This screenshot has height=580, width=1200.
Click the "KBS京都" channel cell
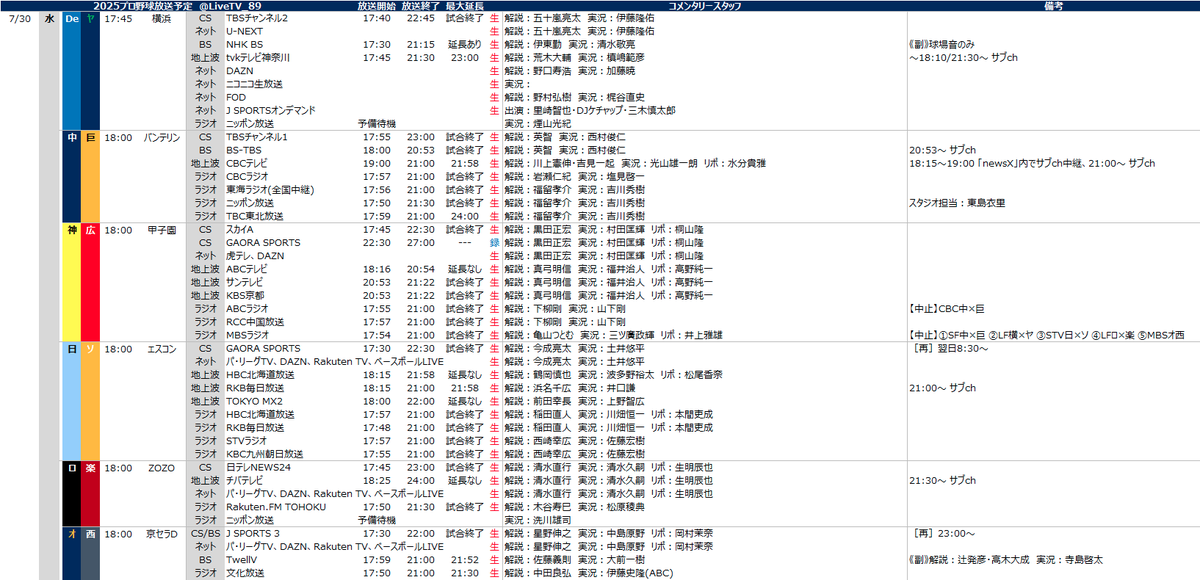click(x=243, y=296)
